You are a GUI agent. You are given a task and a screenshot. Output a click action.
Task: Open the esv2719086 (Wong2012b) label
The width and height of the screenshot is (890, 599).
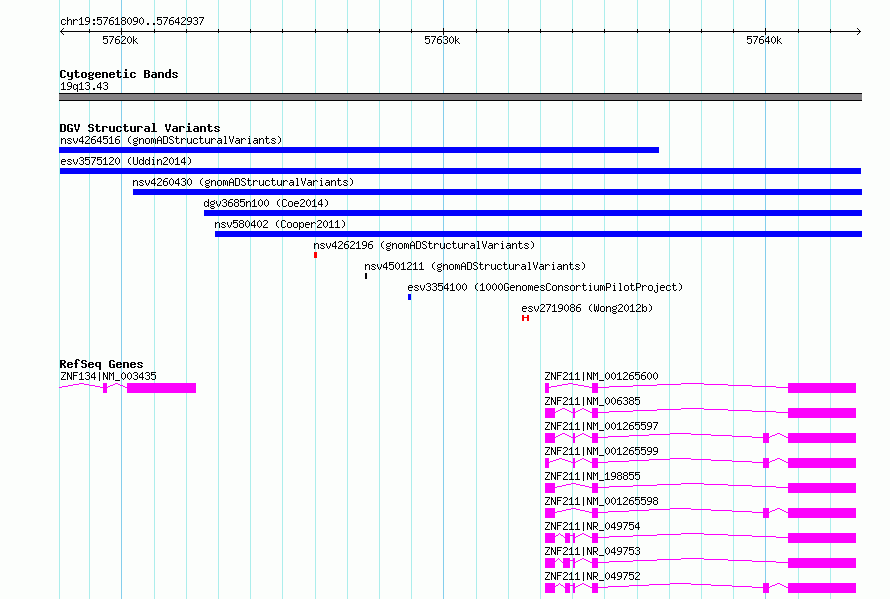point(587,308)
